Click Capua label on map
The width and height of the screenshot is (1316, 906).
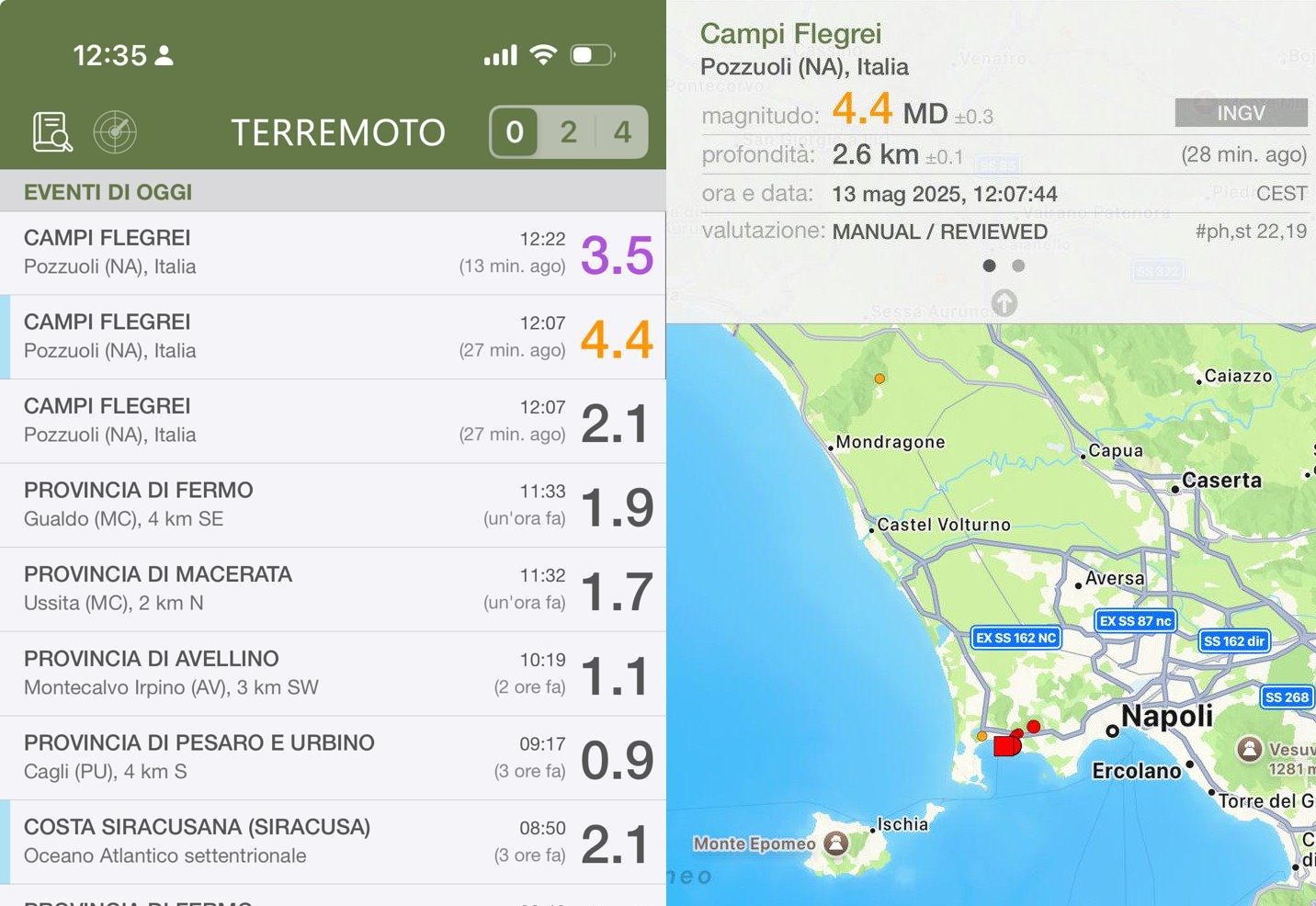pyautogui.click(x=1116, y=450)
